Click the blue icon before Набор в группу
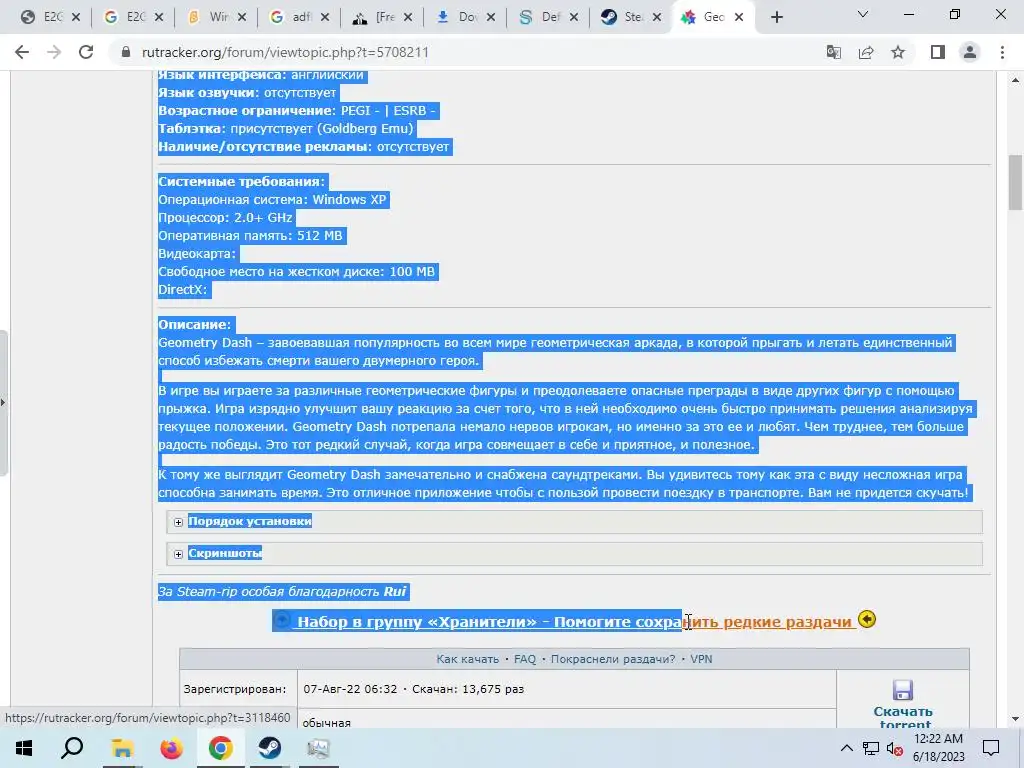 pos(282,620)
